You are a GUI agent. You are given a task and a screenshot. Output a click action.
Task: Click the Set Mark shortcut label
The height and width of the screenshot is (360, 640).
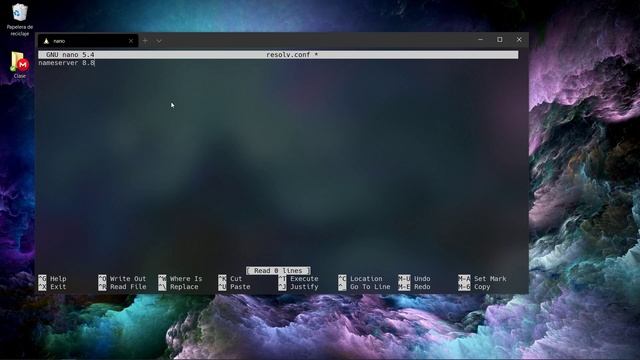point(490,279)
